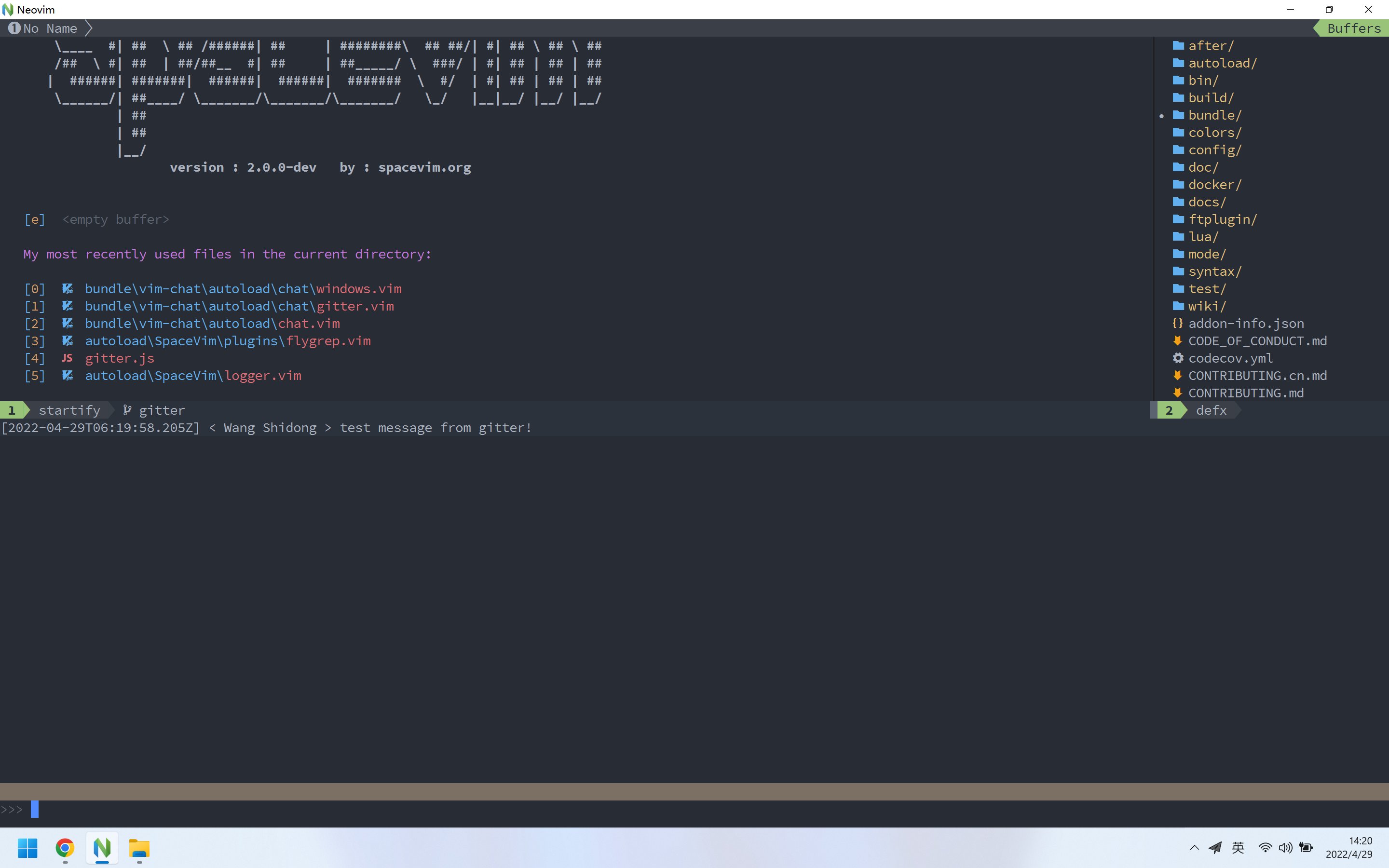The image size is (1389, 868).
Task: Click the gear icon beside codecov.yml
Action: point(1178,358)
